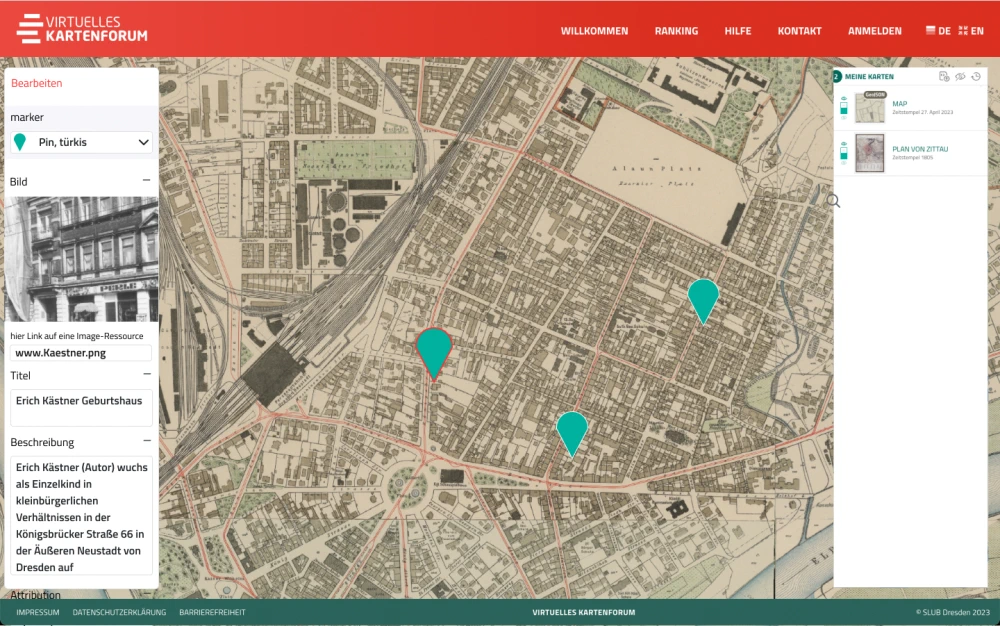Click the Meine Karten header
1000x626 pixels.
coord(869,76)
